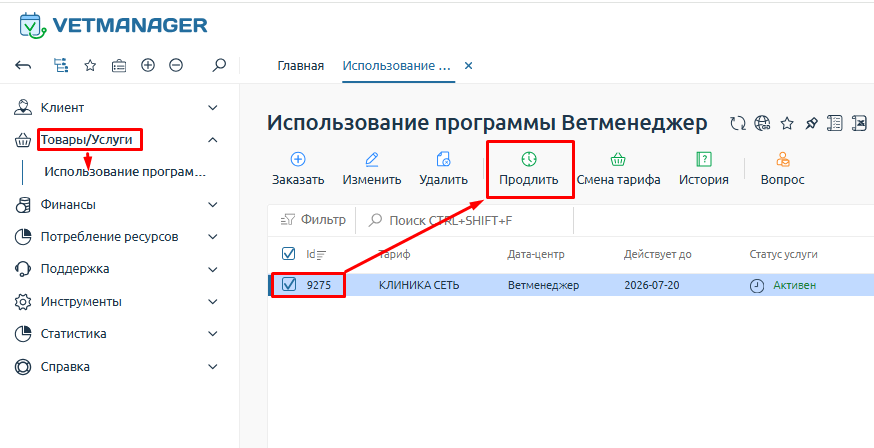Click the minus circle icon in top toolbar

click(176, 66)
